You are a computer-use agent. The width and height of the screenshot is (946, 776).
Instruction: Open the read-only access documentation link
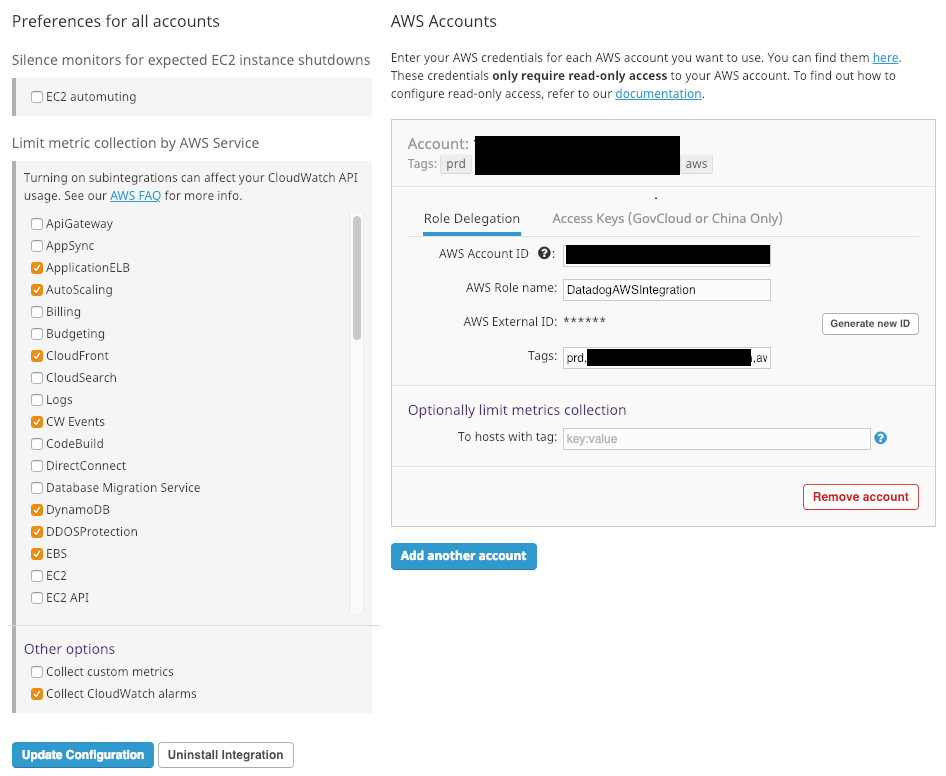(x=657, y=93)
